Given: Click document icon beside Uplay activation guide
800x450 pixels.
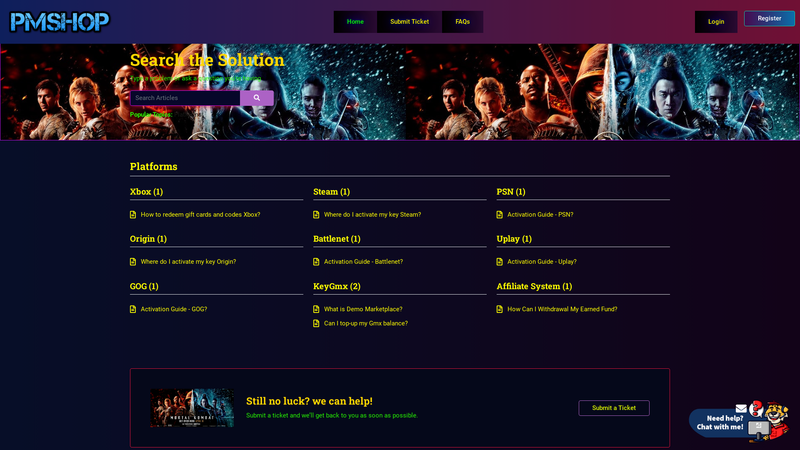Looking at the screenshot, I should tap(499, 262).
